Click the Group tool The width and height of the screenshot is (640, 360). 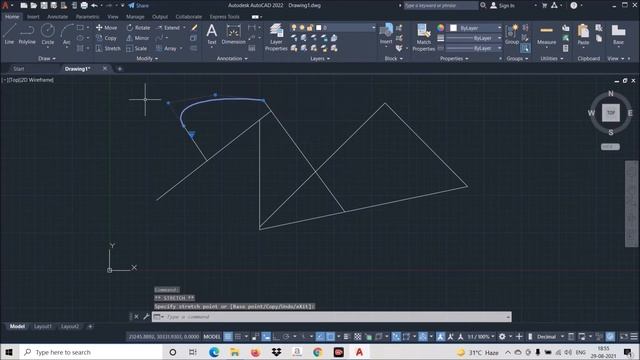[x=511, y=34]
